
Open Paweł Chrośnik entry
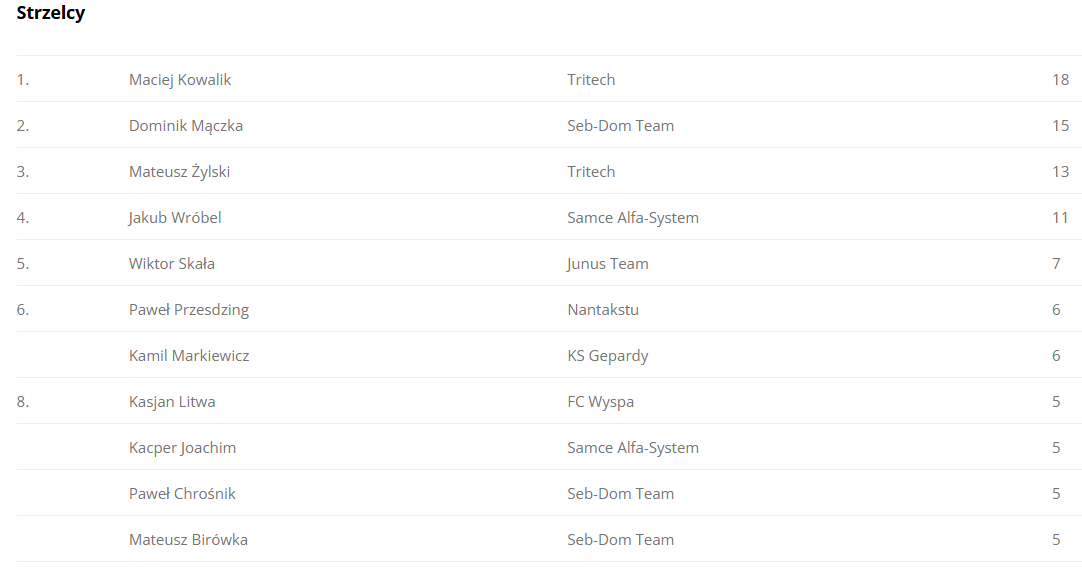(x=182, y=493)
